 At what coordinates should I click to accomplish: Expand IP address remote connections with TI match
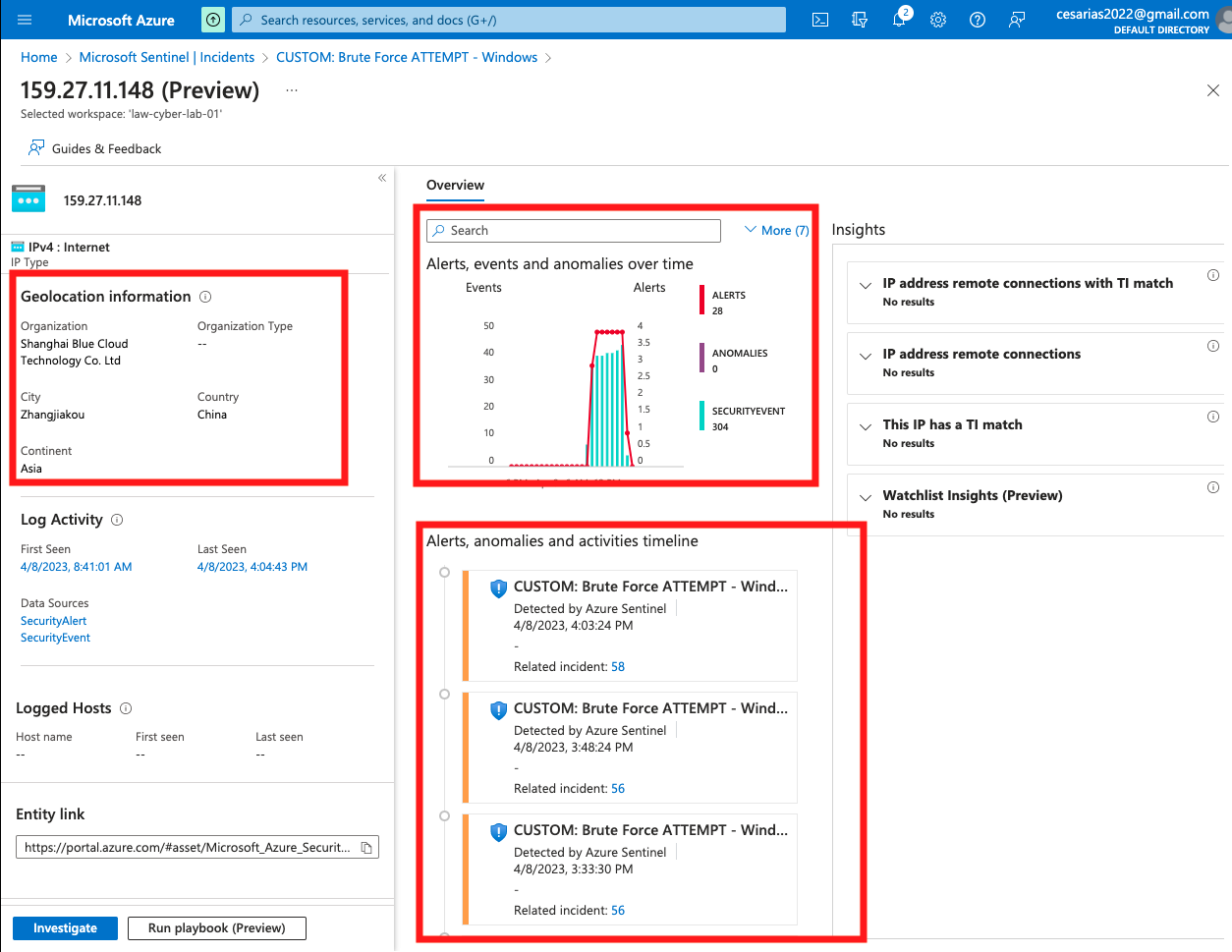866,285
